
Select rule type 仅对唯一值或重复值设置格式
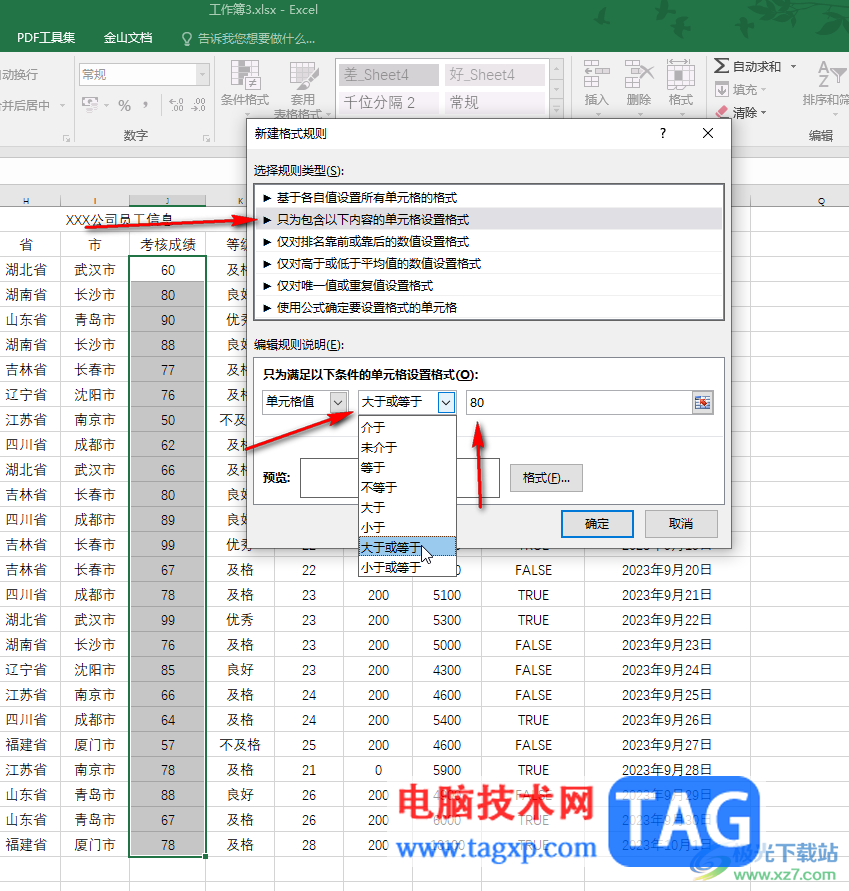click(489, 285)
